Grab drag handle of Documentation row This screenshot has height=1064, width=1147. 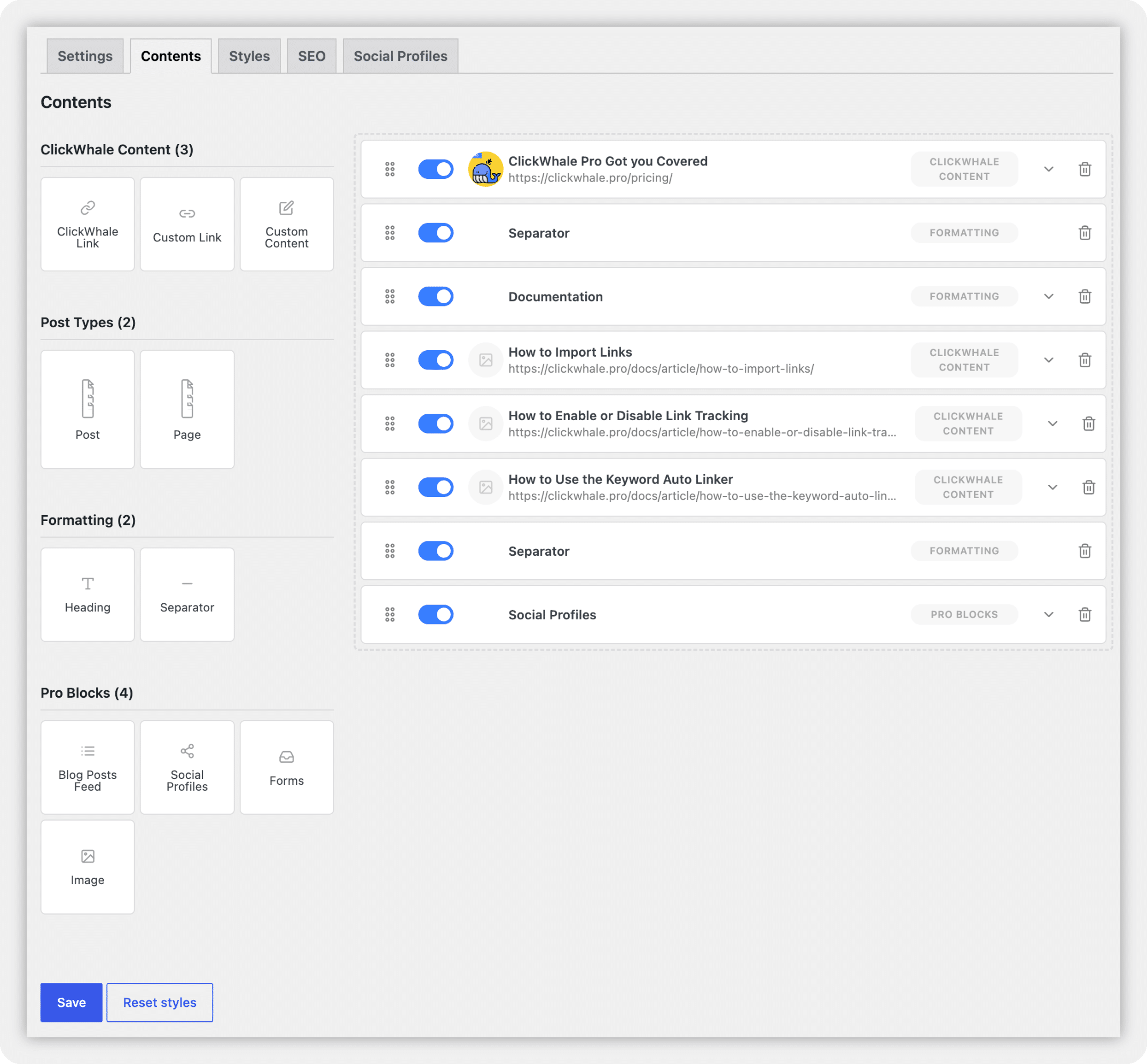(x=390, y=296)
